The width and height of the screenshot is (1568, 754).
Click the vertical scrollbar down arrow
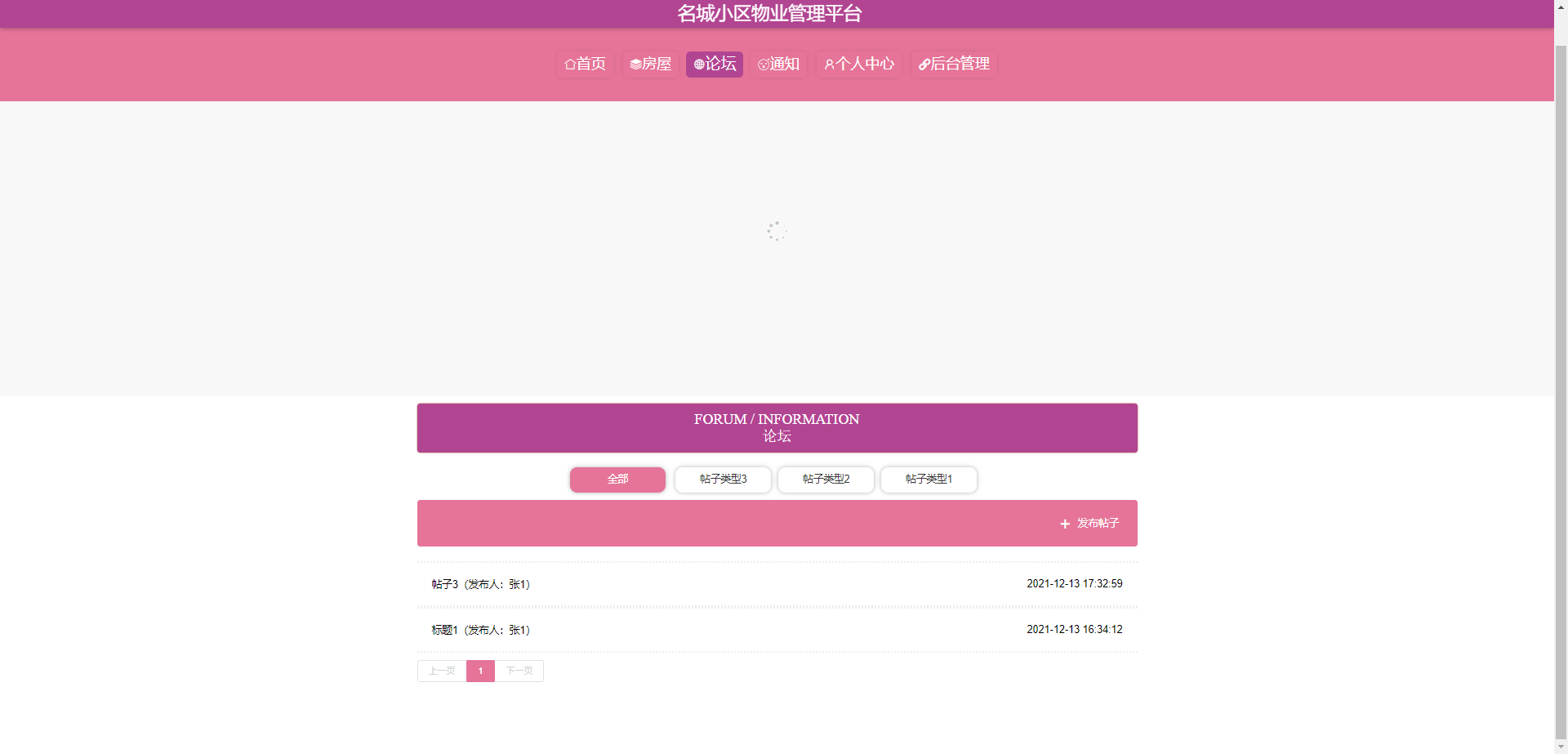point(1561,747)
